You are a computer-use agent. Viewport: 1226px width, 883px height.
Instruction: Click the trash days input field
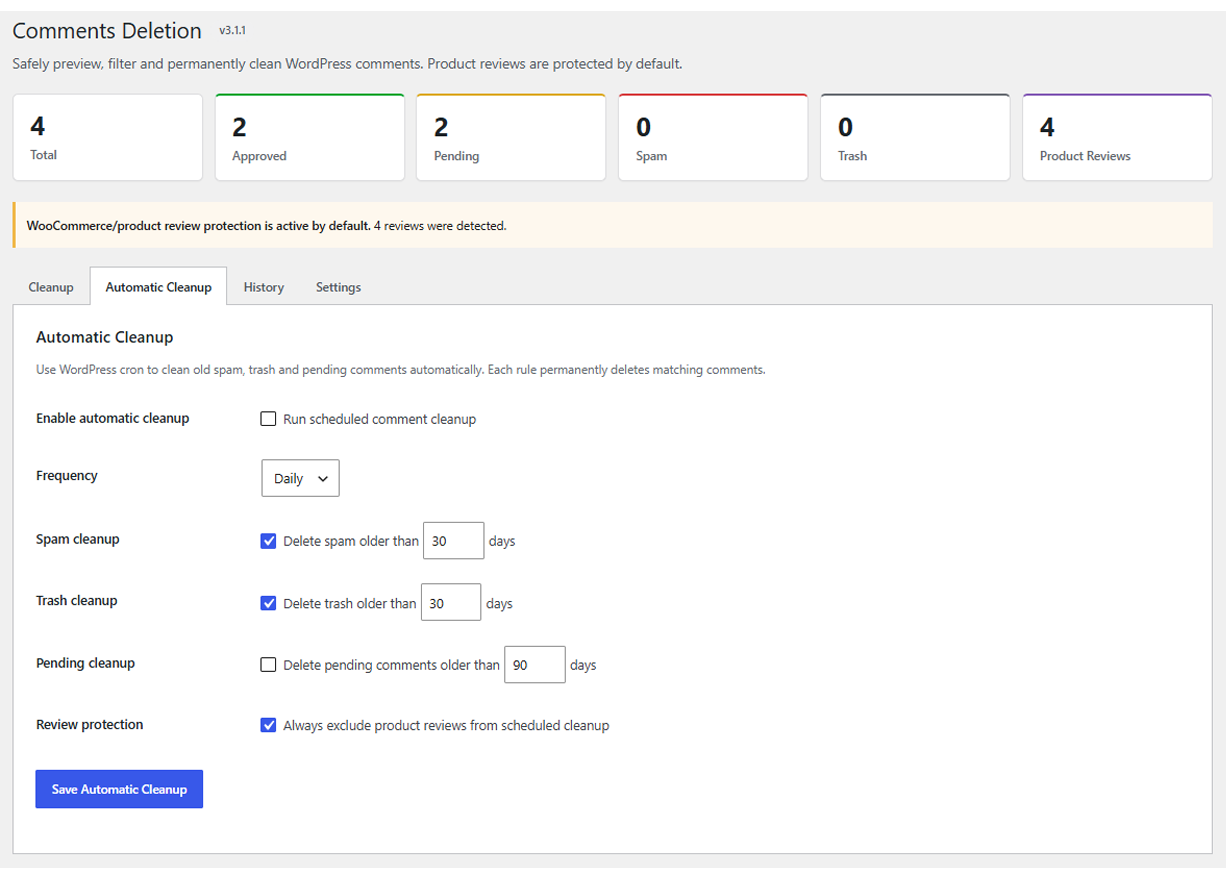[451, 603]
